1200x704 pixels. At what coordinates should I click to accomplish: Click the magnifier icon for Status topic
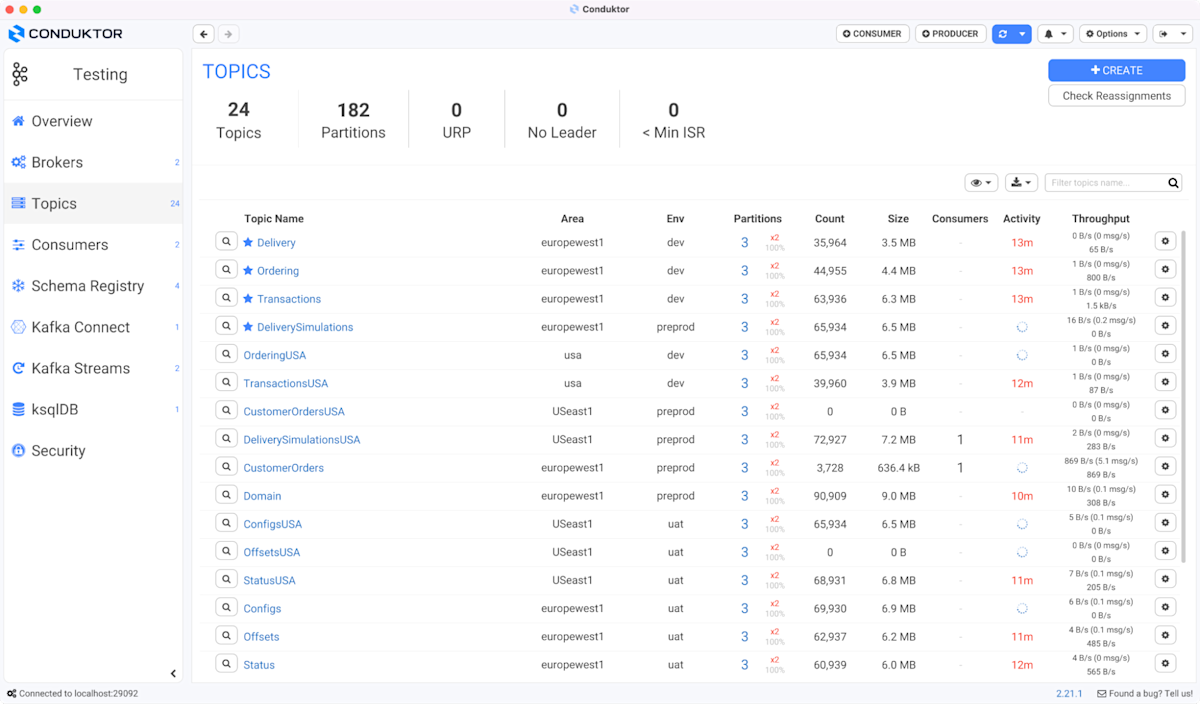pyautogui.click(x=226, y=664)
